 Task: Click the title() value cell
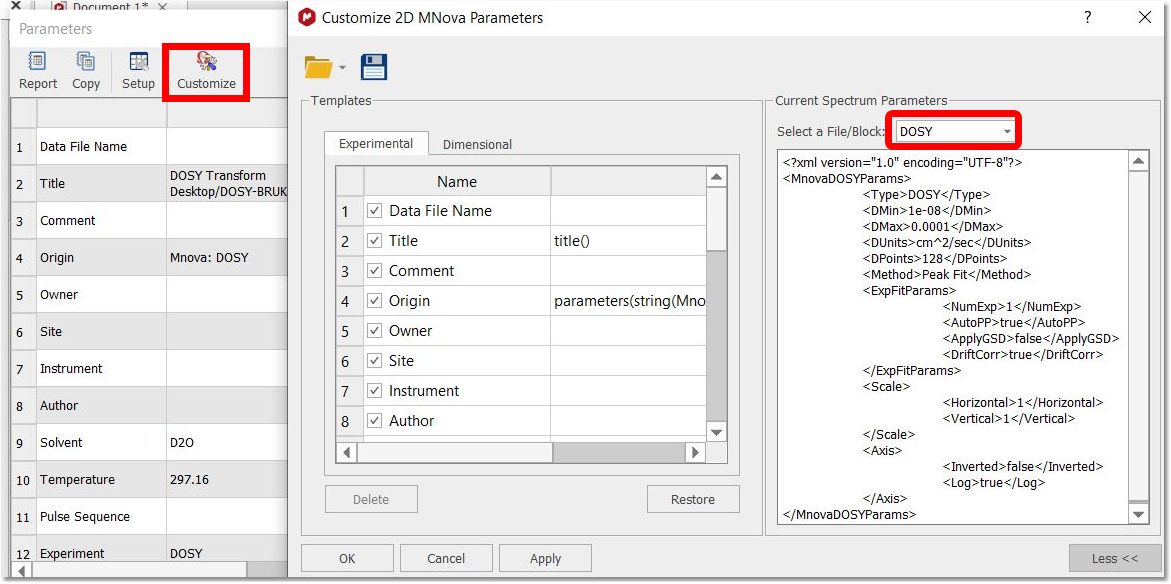click(x=628, y=240)
